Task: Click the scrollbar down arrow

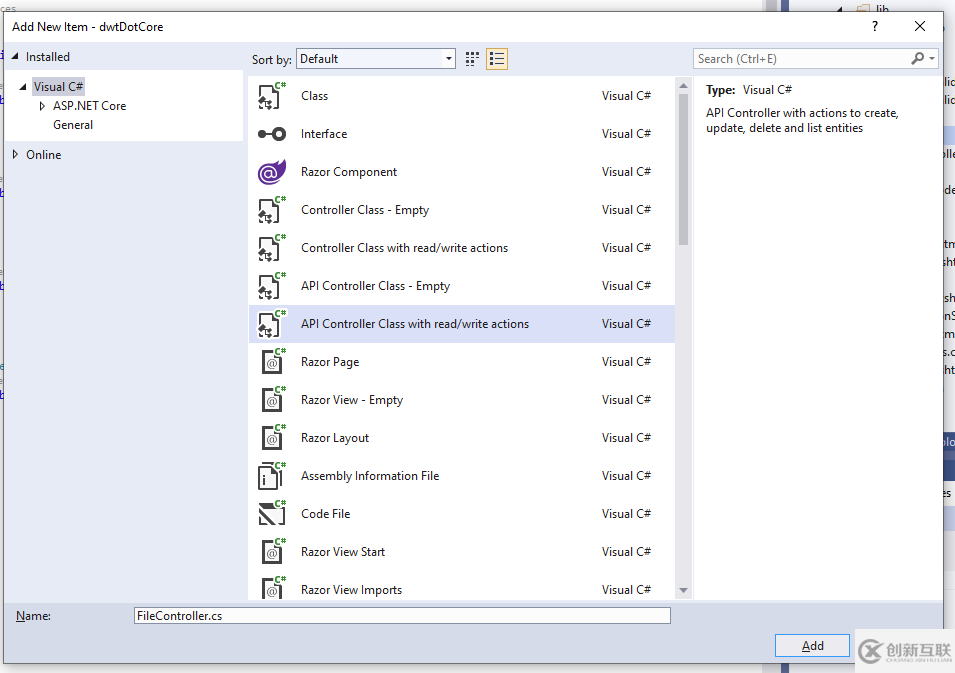Action: 683,590
